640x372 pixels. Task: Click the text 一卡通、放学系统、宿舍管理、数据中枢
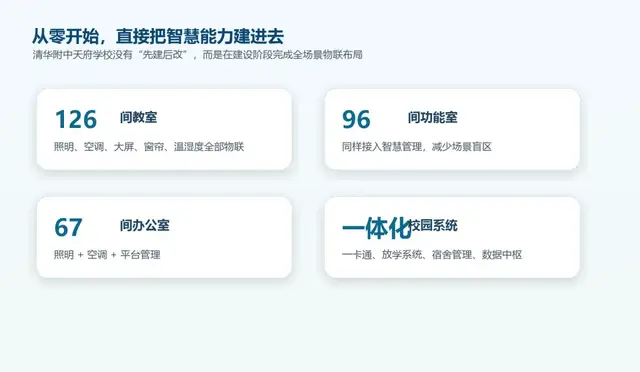coord(432,255)
